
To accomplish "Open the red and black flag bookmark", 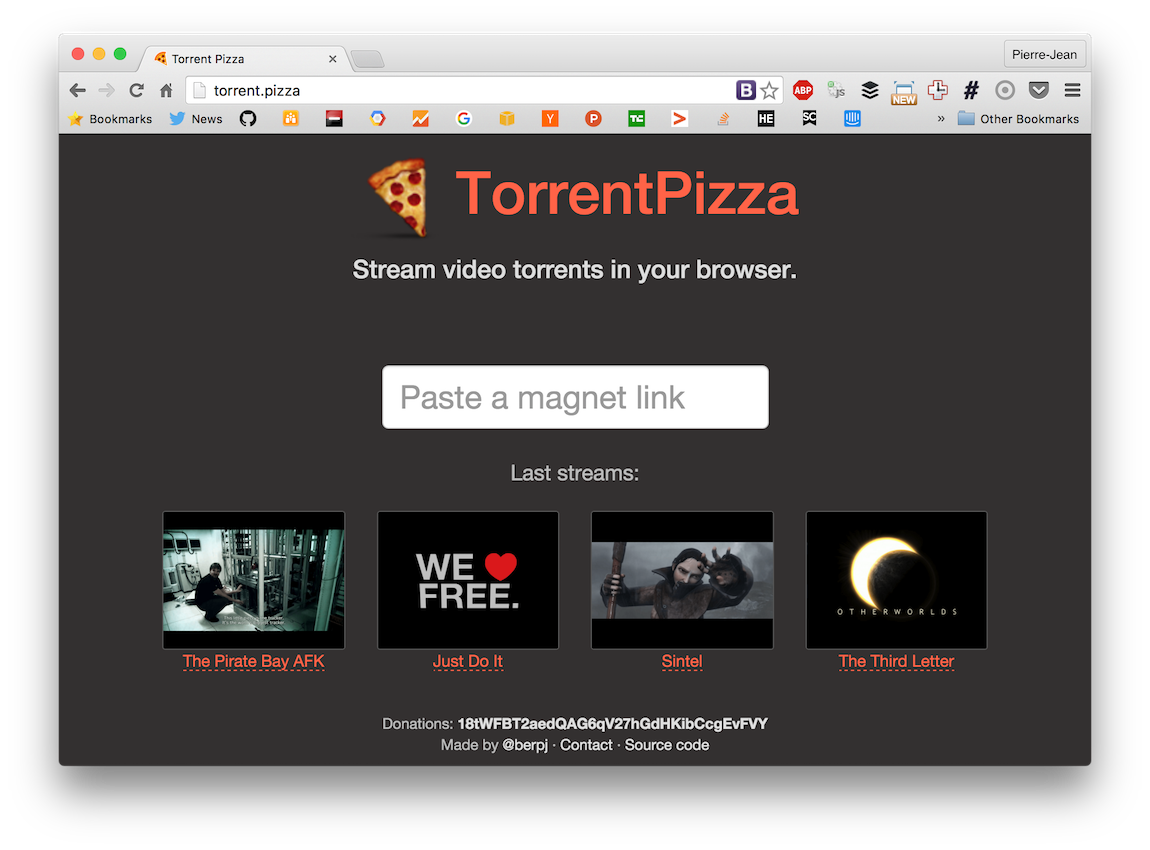I will (x=334, y=119).
